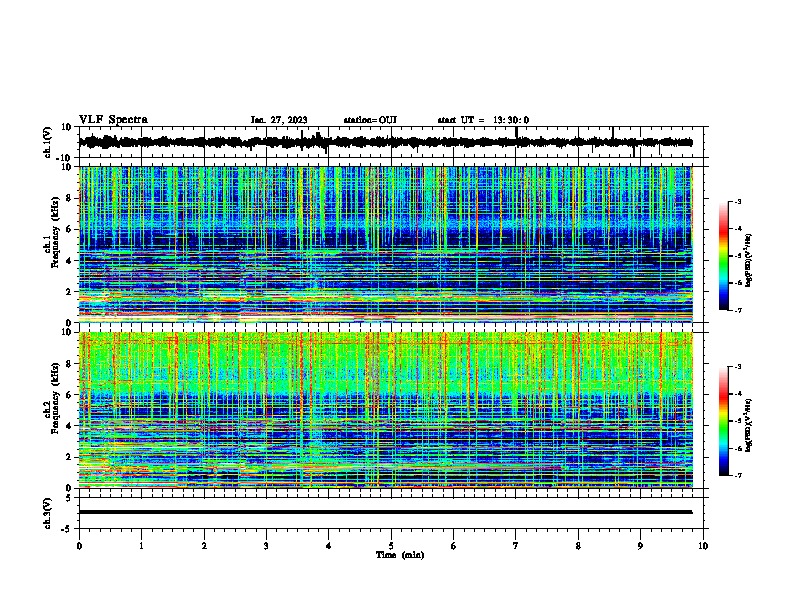792x612 pixels.
Task: Click the ch.1 spectrogram color scale bar
Action: click(723, 256)
